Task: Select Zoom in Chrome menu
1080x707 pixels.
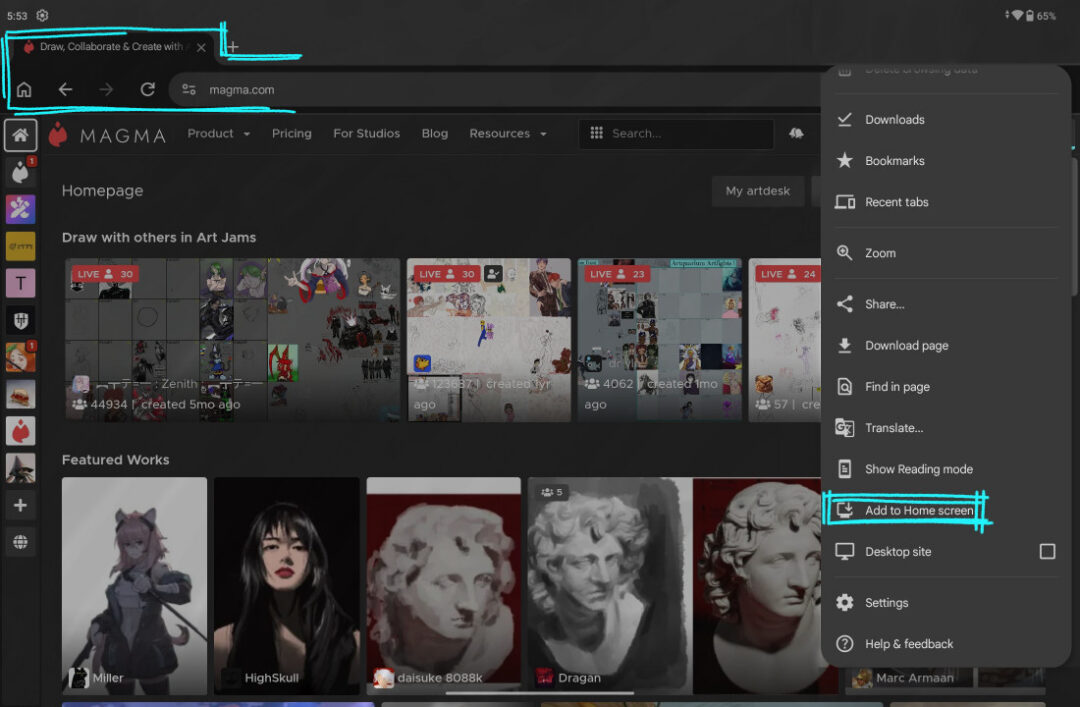Action: [x=945, y=253]
